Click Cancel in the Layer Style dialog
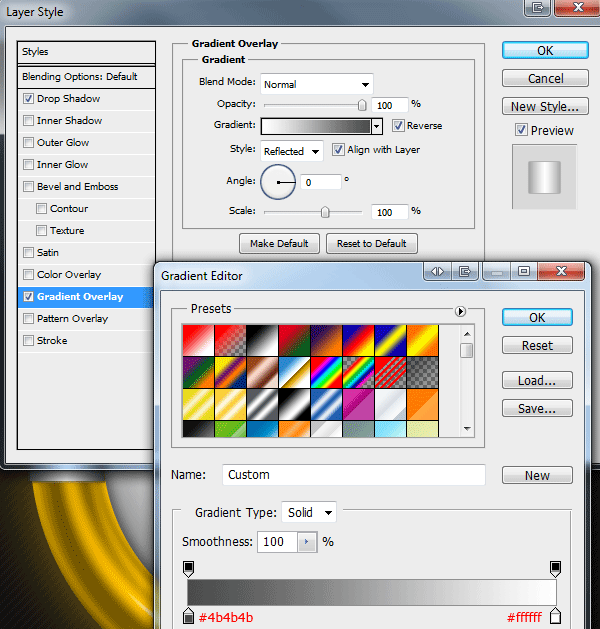The image size is (600, 629). point(545,78)
